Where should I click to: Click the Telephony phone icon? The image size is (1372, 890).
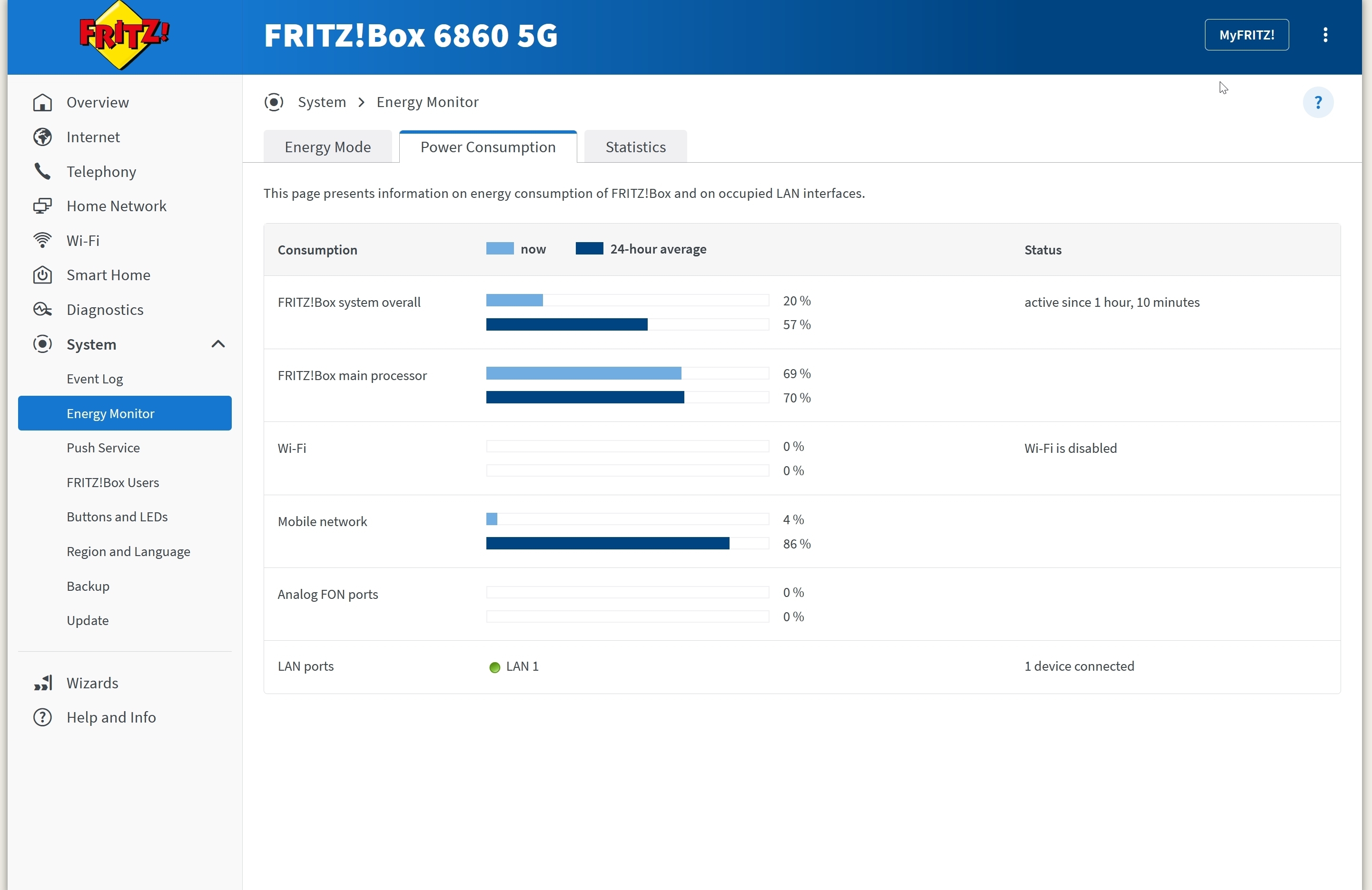coord(43,172)
